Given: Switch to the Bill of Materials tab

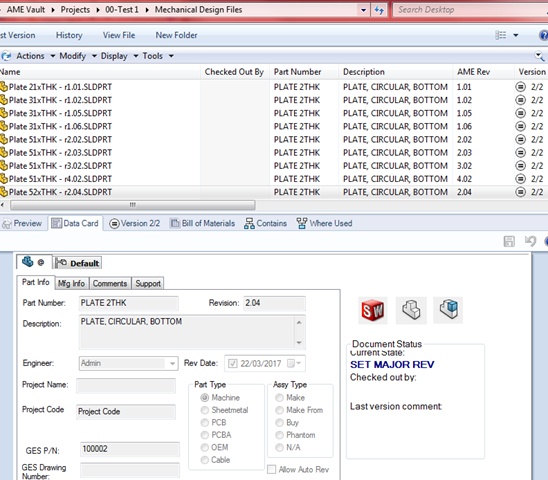Looking at the screenshot, I should coord(202,223).
